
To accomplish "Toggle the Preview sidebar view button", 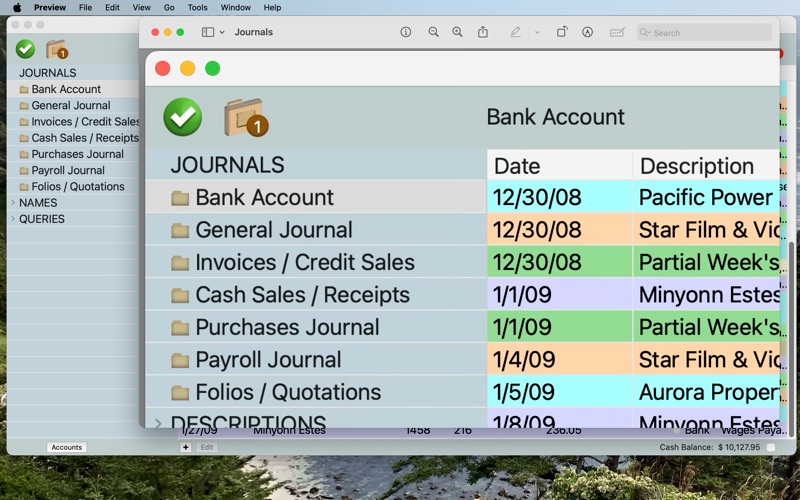I will pos(208,32).
